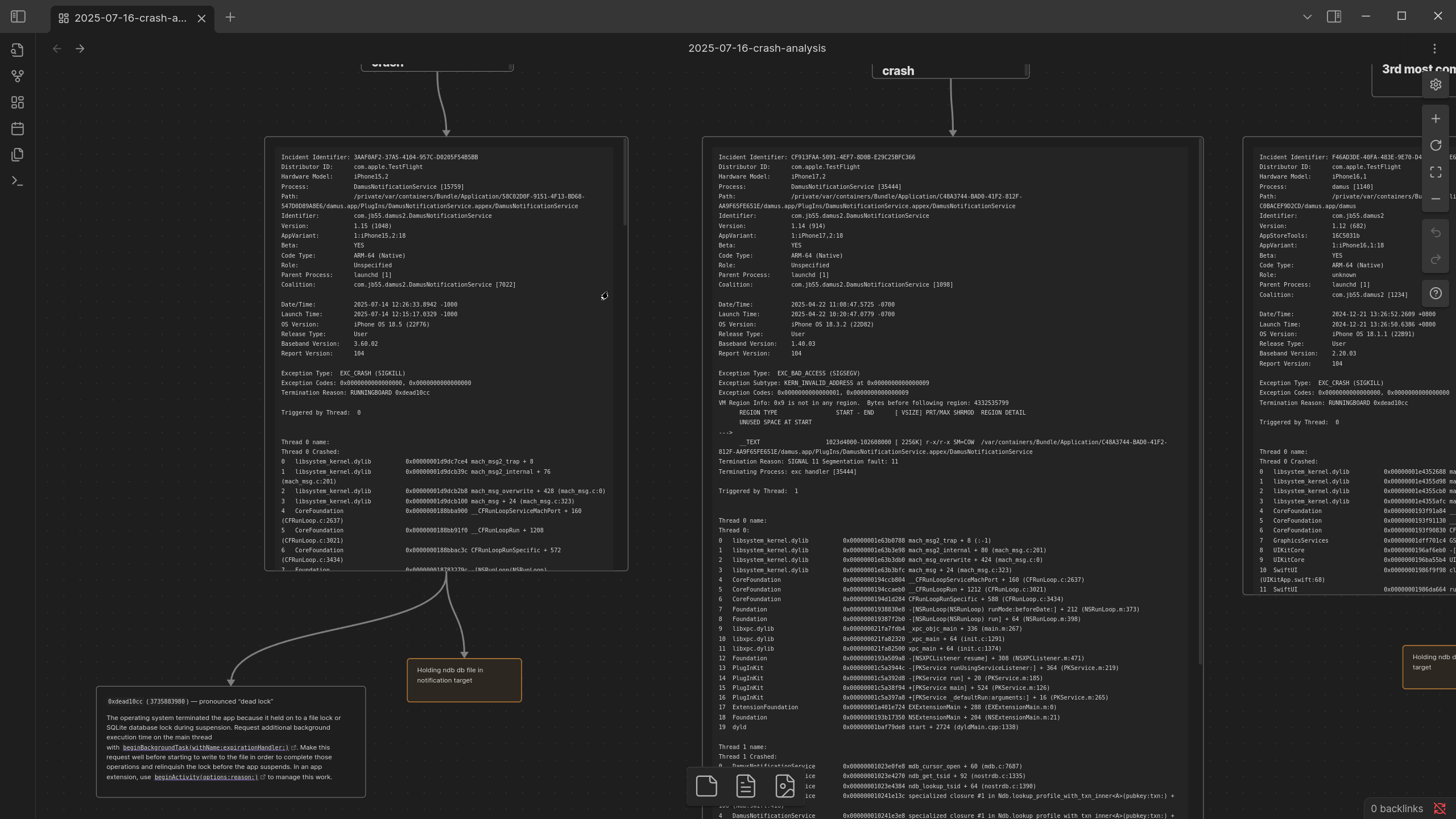Open a new tab with plus
This screenshot has width=1456, height=819.
230,17
